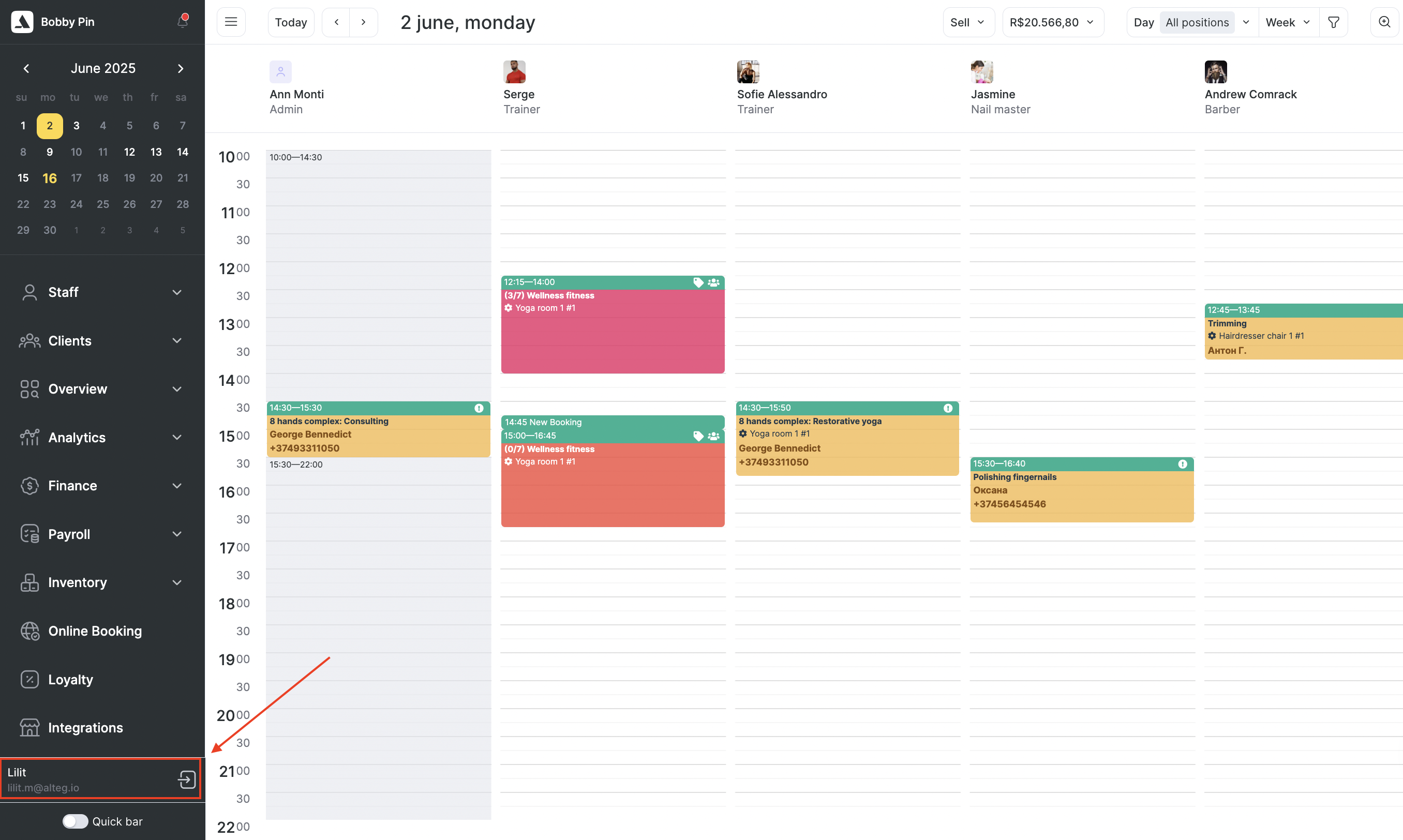Go to previous day arrow
Image resolution: width=1403 pixels, height=840 pixels.
coord(336,22)
